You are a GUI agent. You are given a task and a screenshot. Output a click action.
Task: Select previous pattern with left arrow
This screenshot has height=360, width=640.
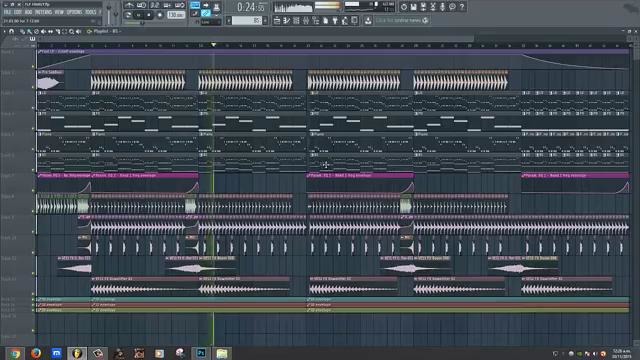pyautogui.click(x=229, y=20)
